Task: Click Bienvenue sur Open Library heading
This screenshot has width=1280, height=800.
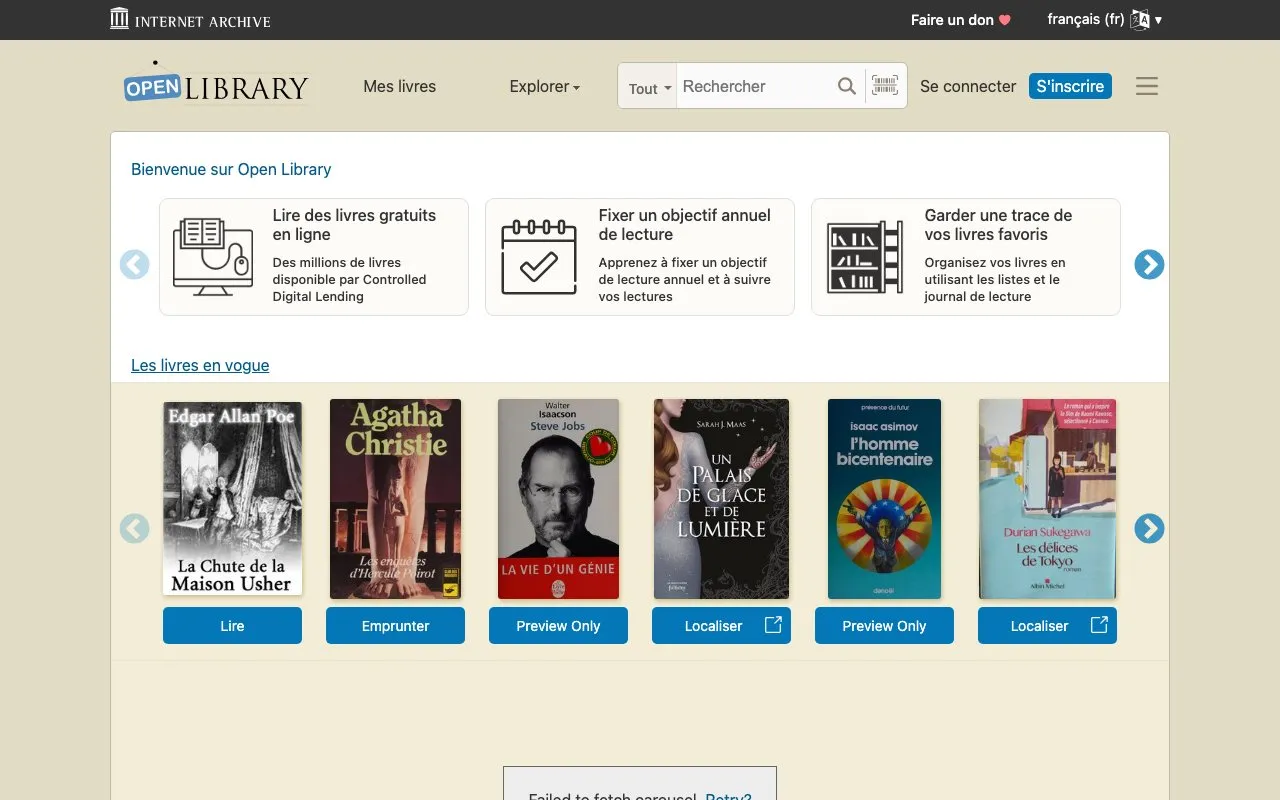Action: [231, 169]
